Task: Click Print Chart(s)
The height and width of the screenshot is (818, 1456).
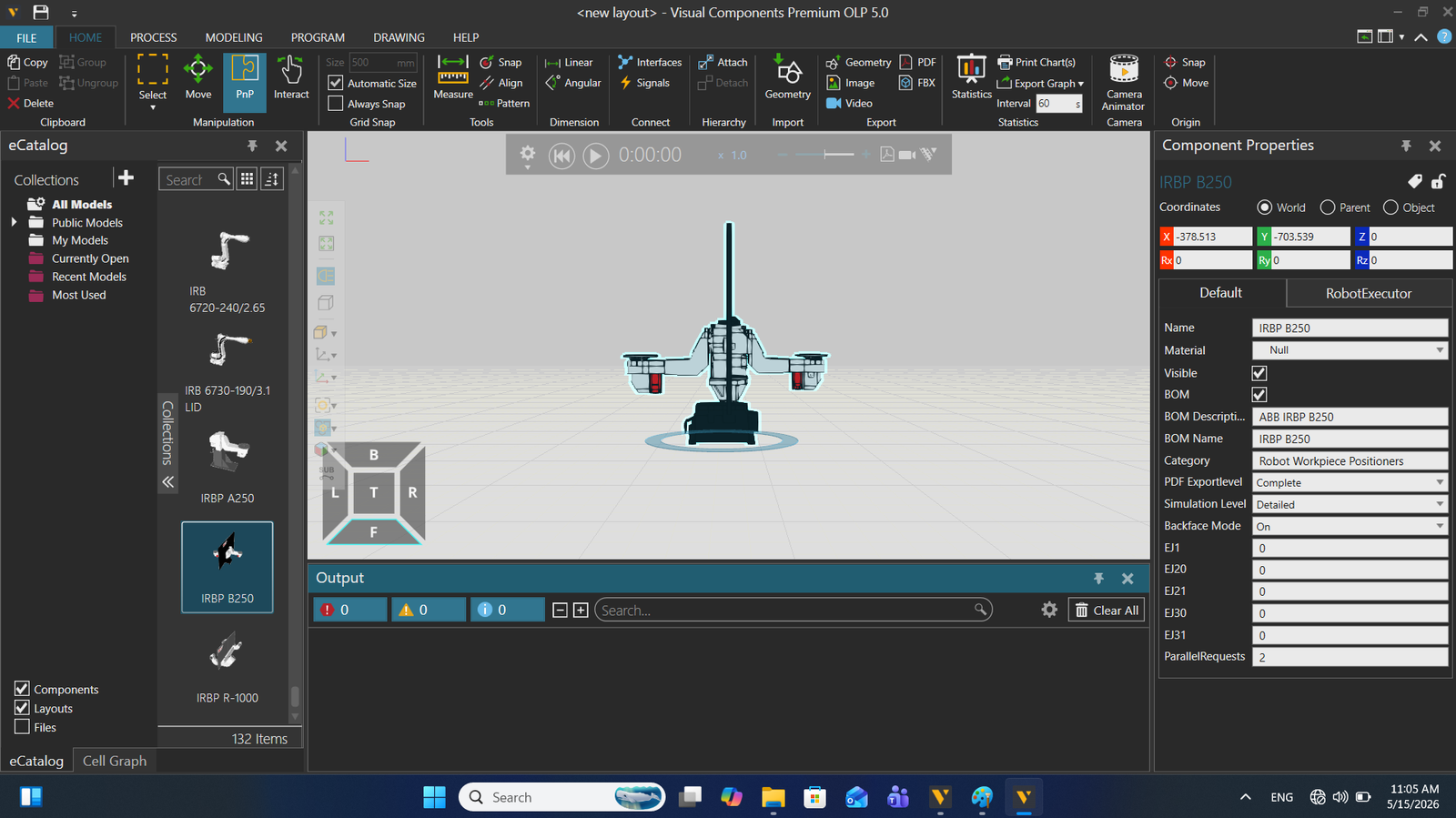Action: [x=1036, y=63]
